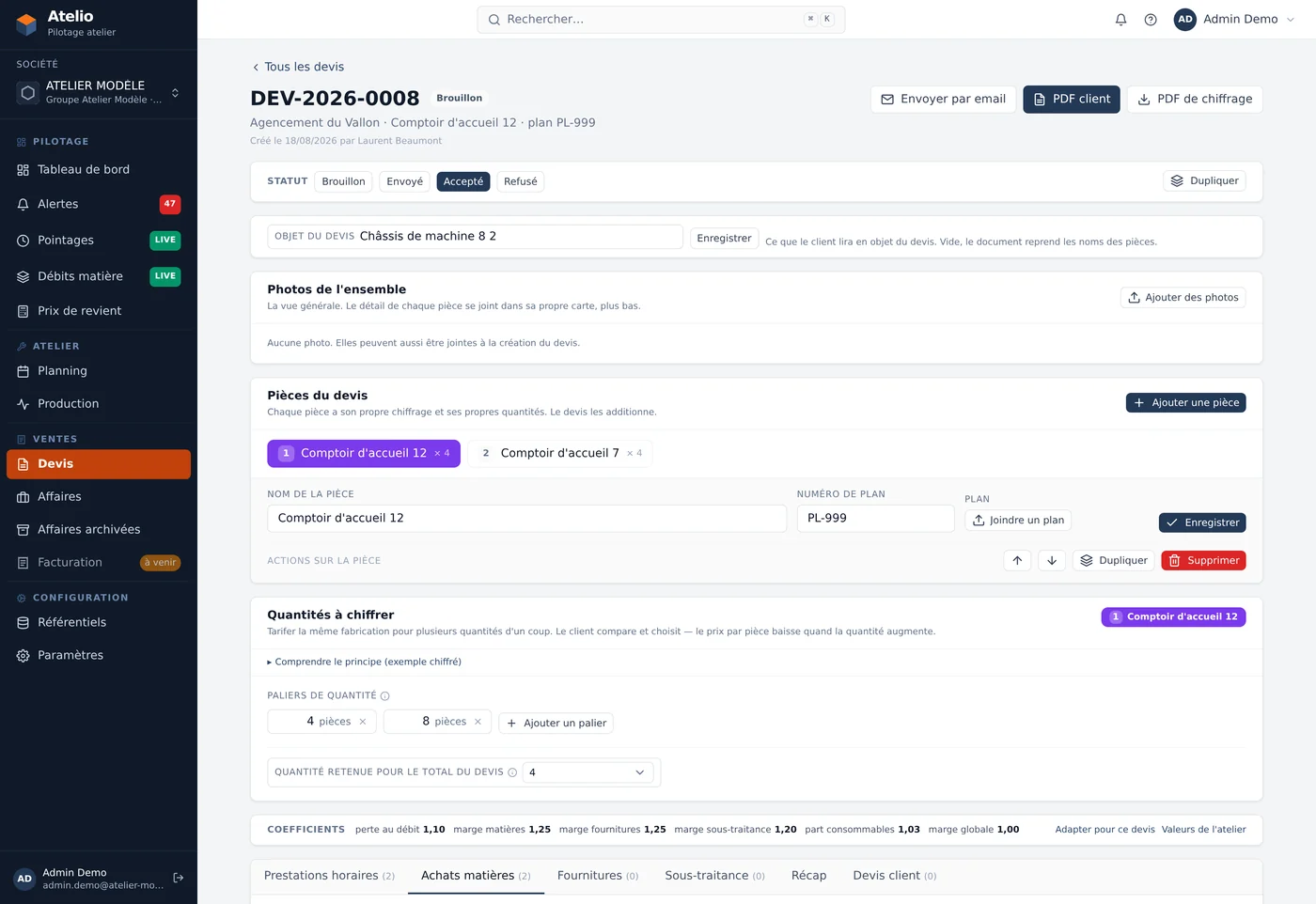Viewport: 1316px width, 904px height.
Task: Click the logout icon beside Admin Demo
Action: click(179, 878)
